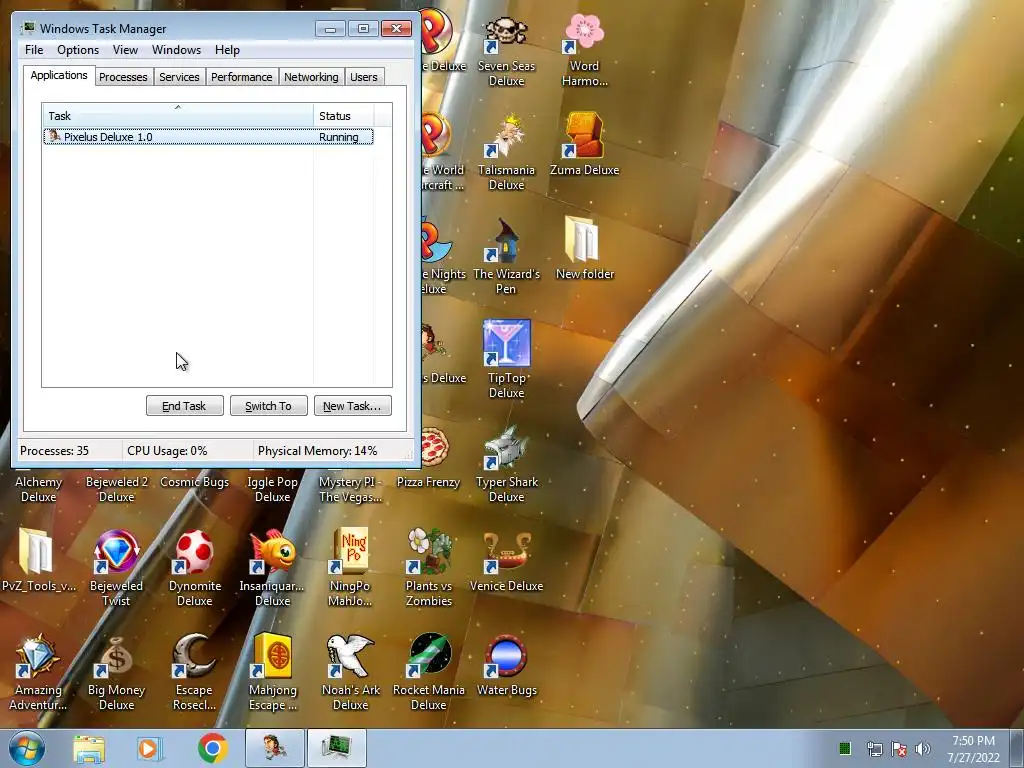Screen dimensions: 1024x768
Task: Open the Windows menu in Task Manager
Action: tap(176, 50)
